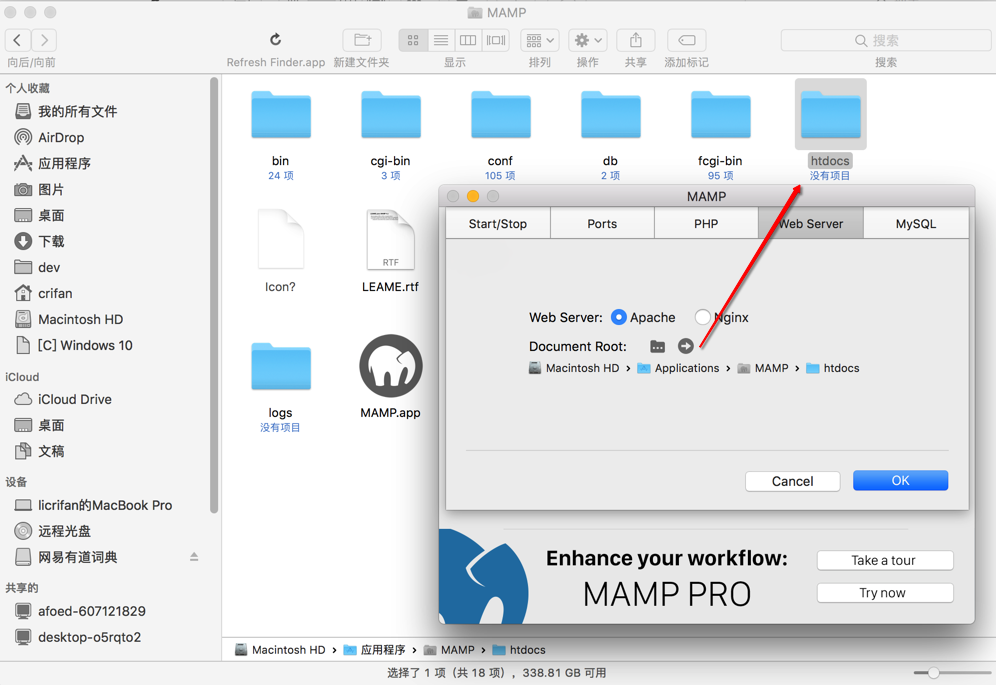Select the Apache web server radio button

(x=619, y=317)
